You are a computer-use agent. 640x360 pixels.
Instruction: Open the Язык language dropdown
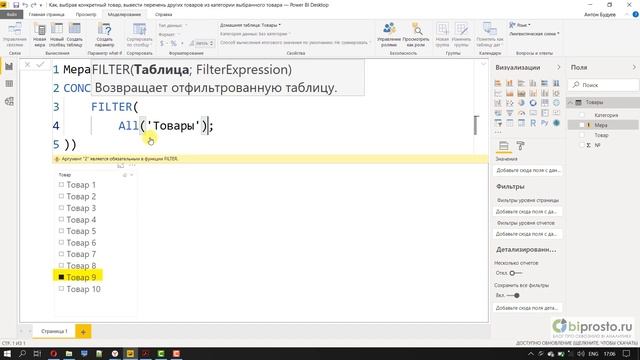point(520,25)
